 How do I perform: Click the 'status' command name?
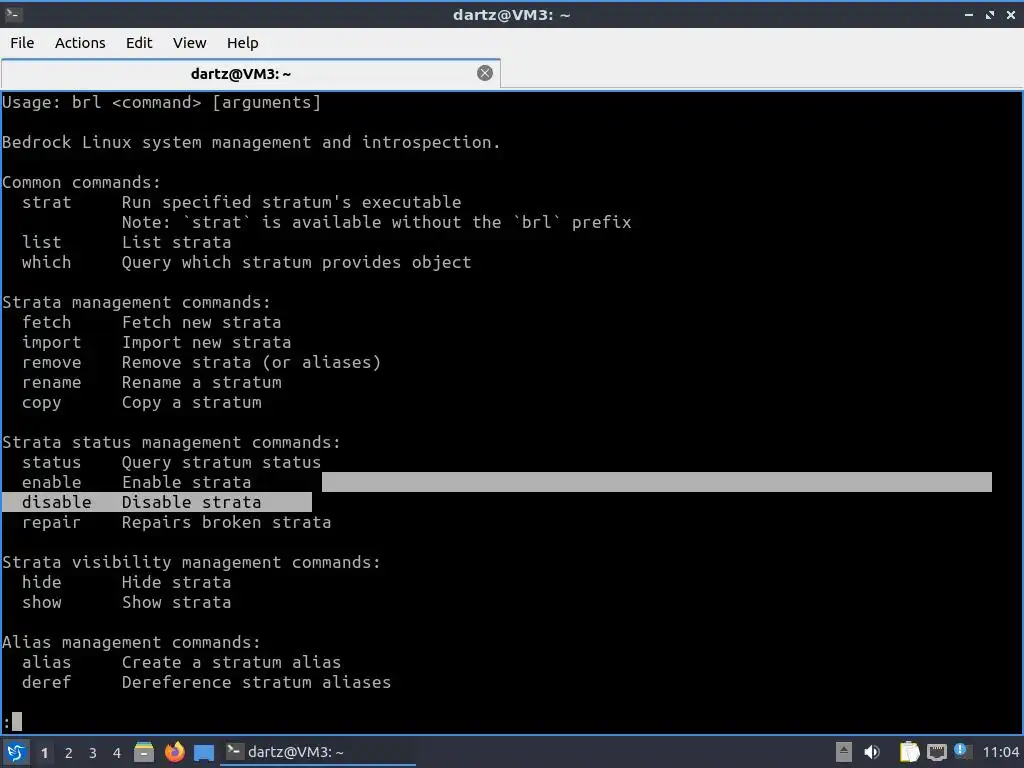tap(52, 462)
